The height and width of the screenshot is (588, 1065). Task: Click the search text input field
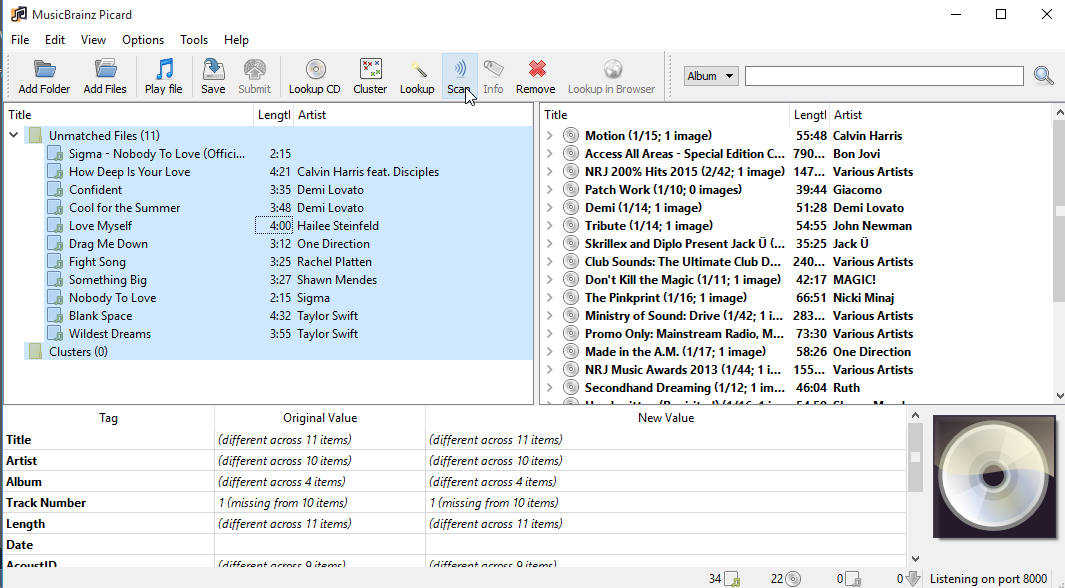point(884,76)
